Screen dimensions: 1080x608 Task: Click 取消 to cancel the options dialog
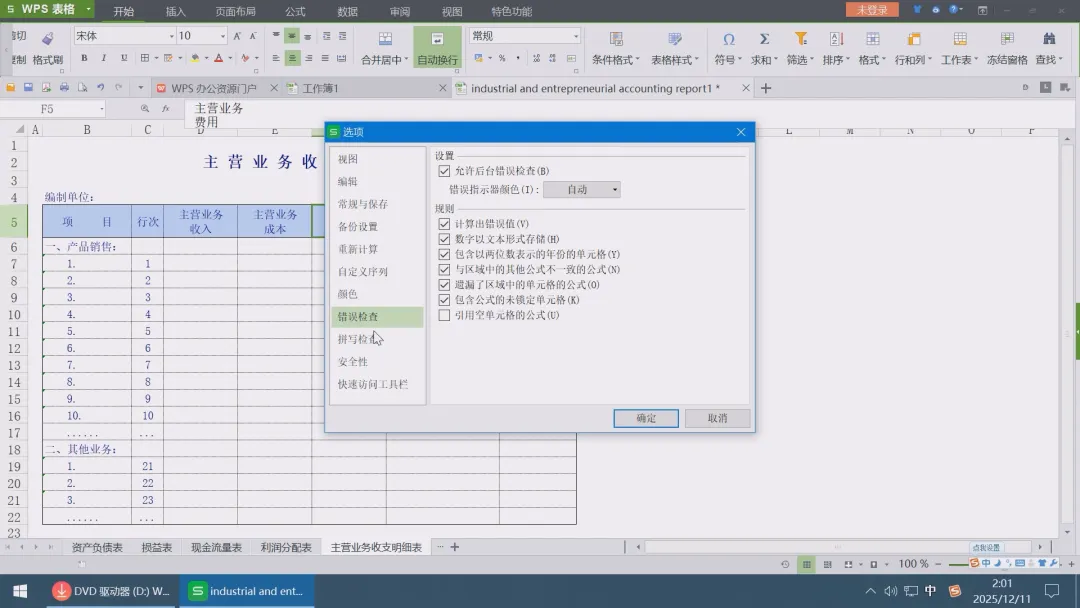click(x=717, y=418)
